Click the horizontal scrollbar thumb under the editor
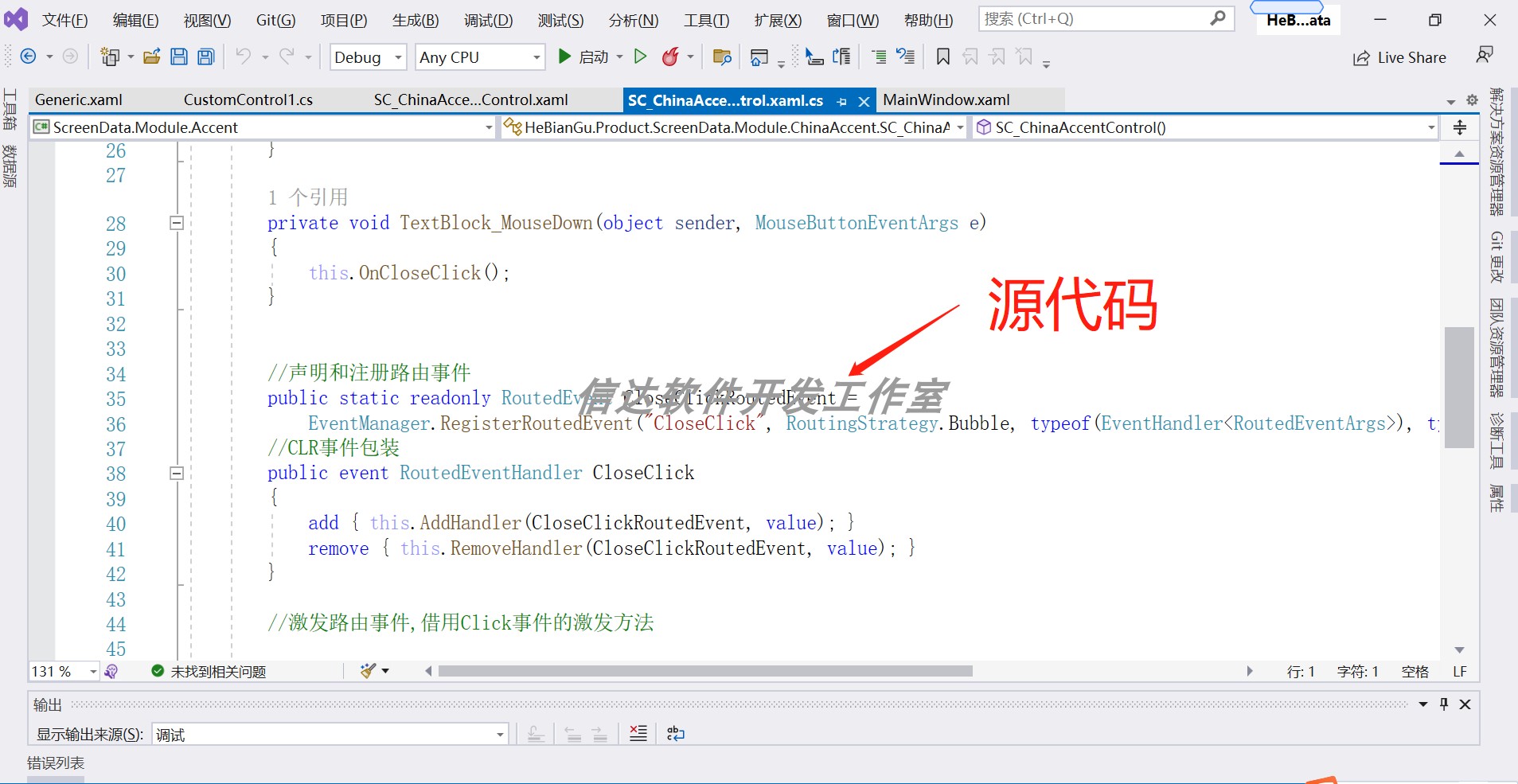 [705, 671]
